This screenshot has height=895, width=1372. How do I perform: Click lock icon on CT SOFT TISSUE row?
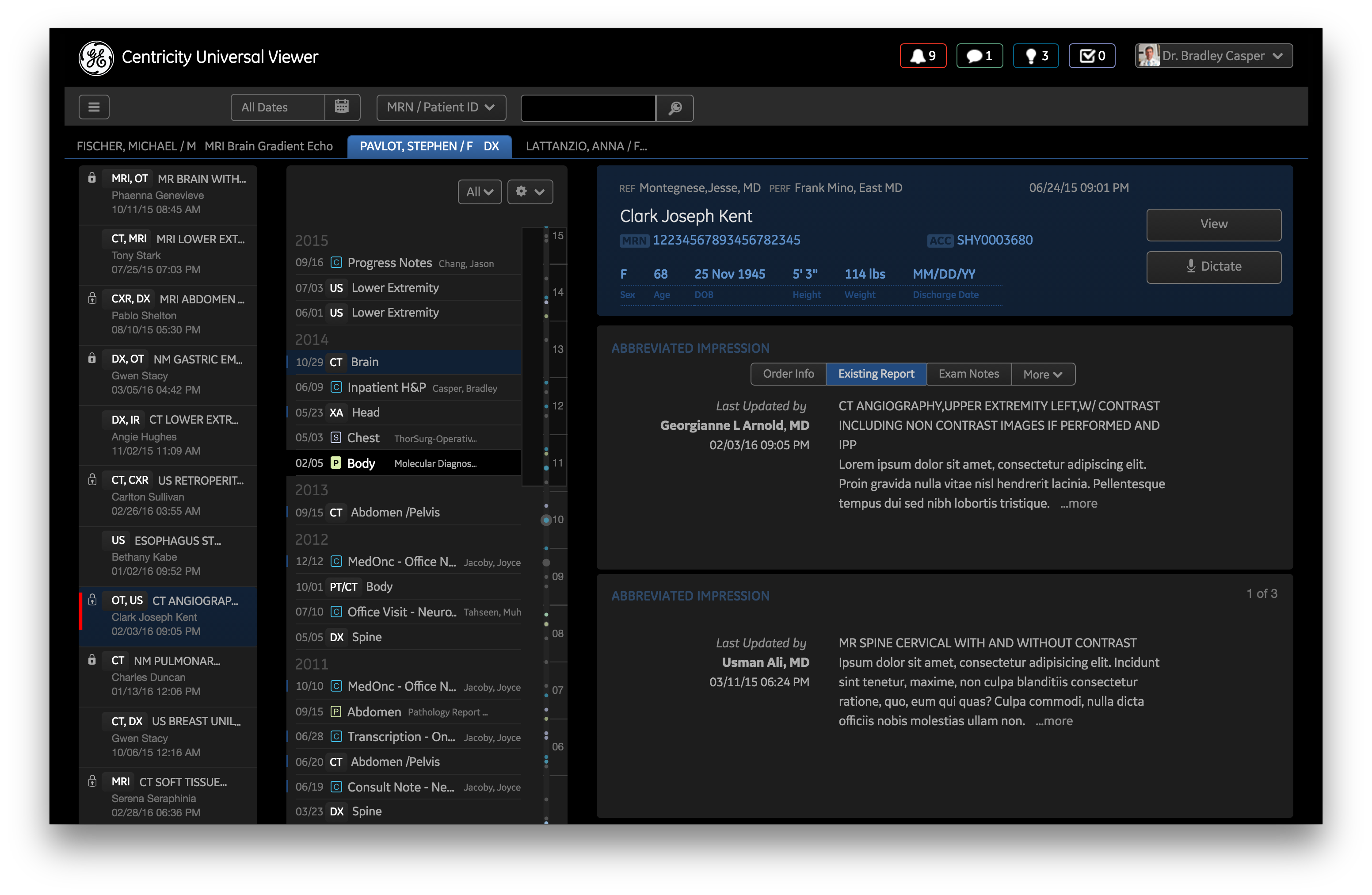[92, 781]
